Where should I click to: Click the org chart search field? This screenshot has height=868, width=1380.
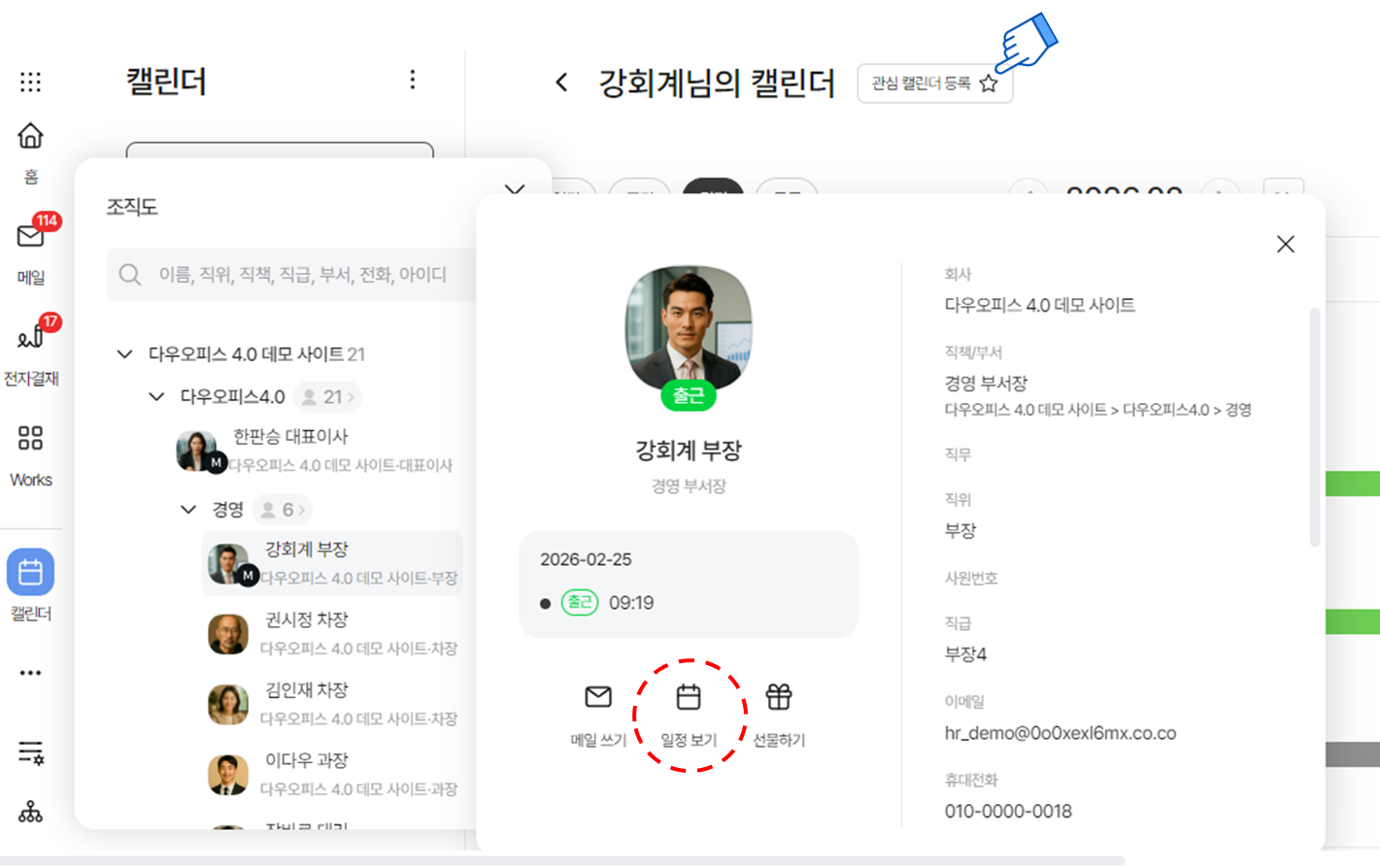coord(301,275)
